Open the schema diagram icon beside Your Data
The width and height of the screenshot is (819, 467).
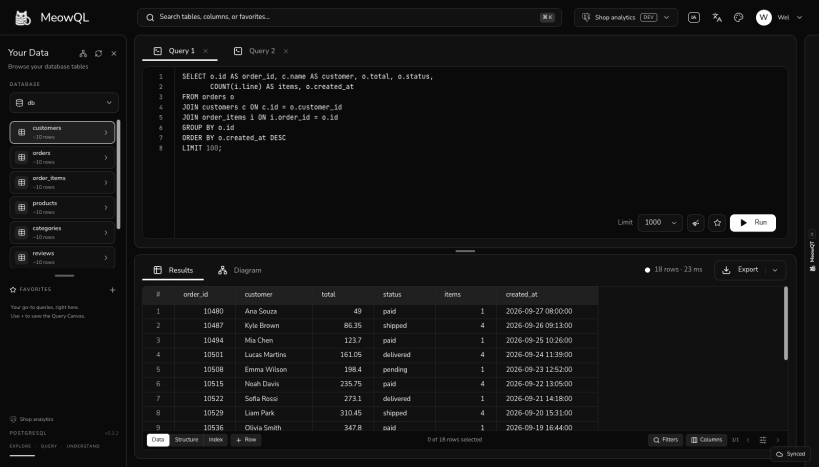(x=83, y=53)
